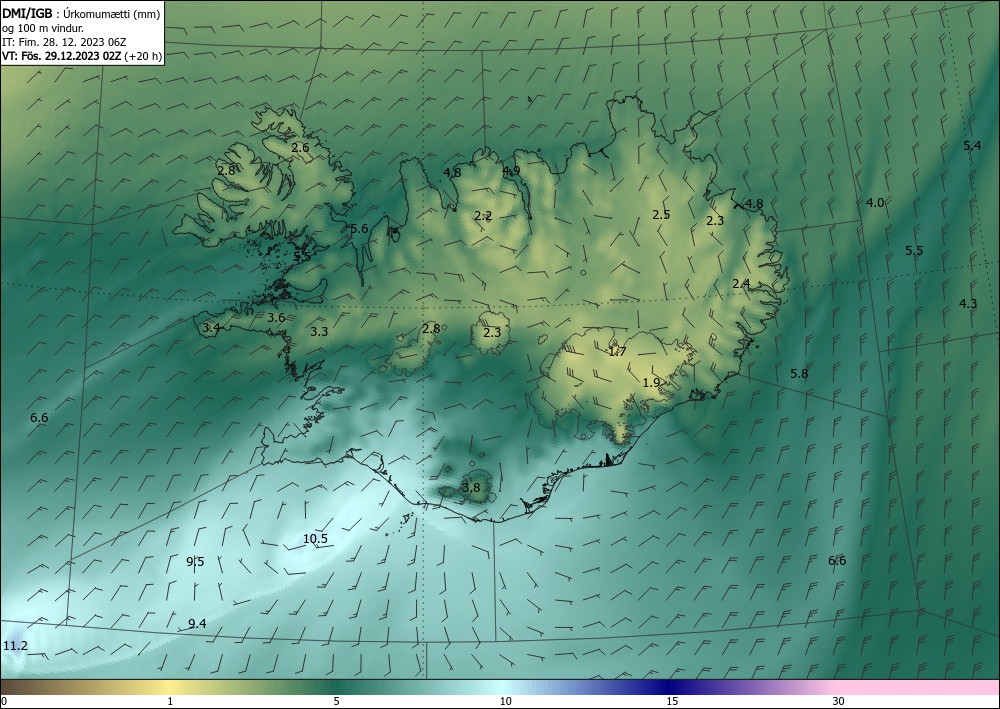
Task: Click the 5.6 value label
Action: point(360,228)
